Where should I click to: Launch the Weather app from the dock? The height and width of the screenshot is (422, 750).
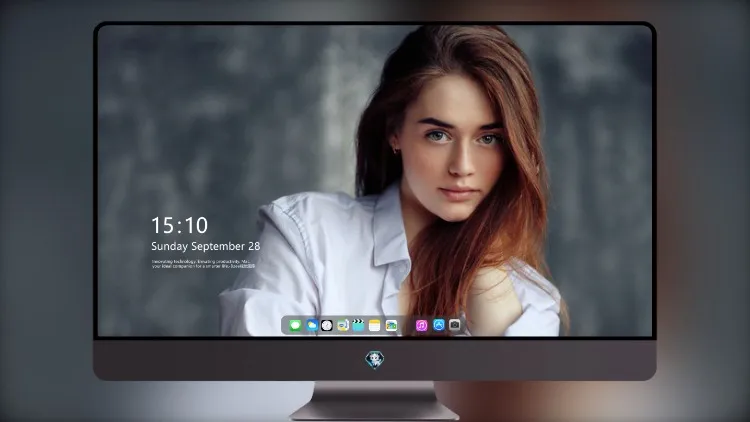pyautogui.click(x=312, y=325)
